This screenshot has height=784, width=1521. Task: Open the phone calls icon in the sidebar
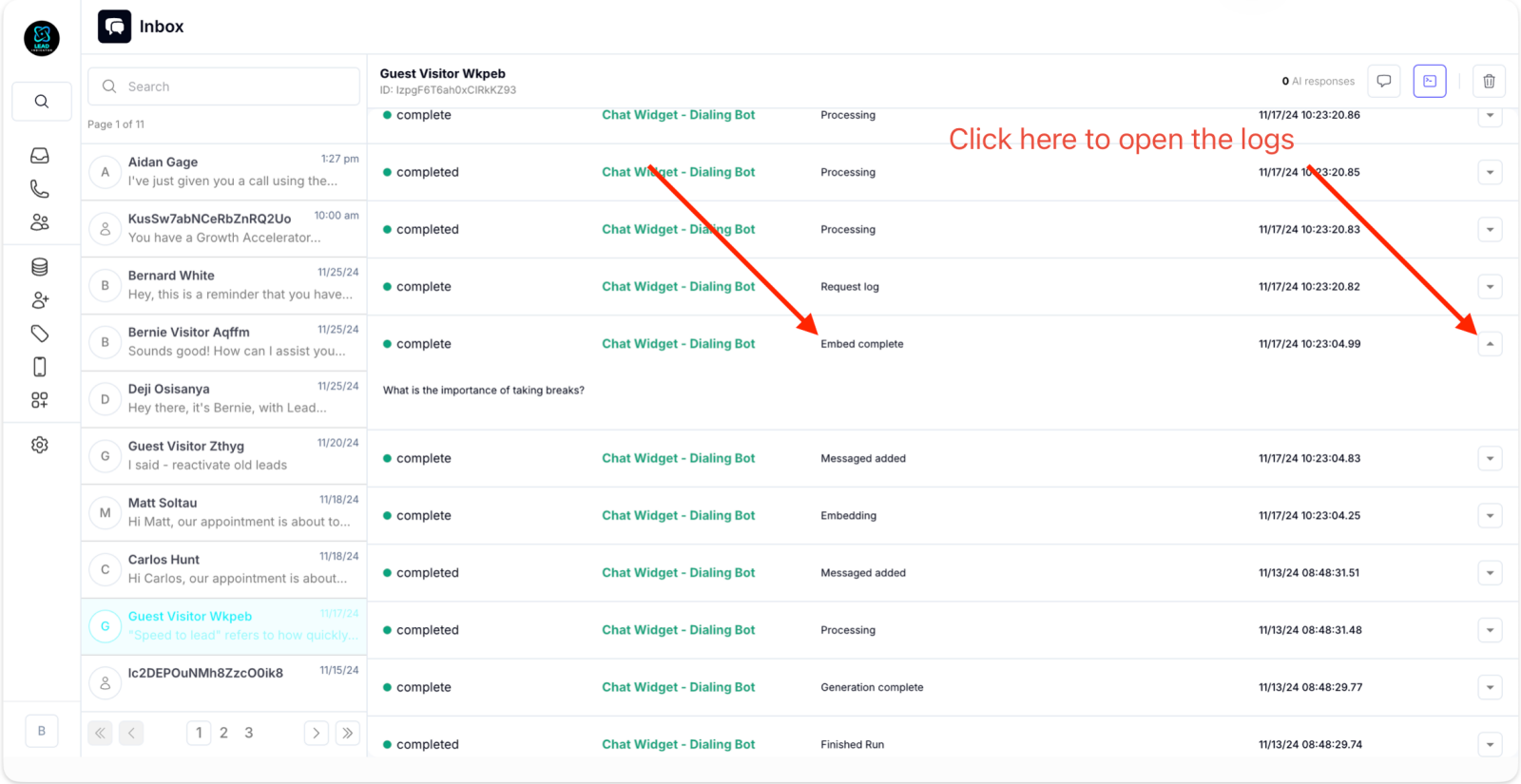point(40,189)
